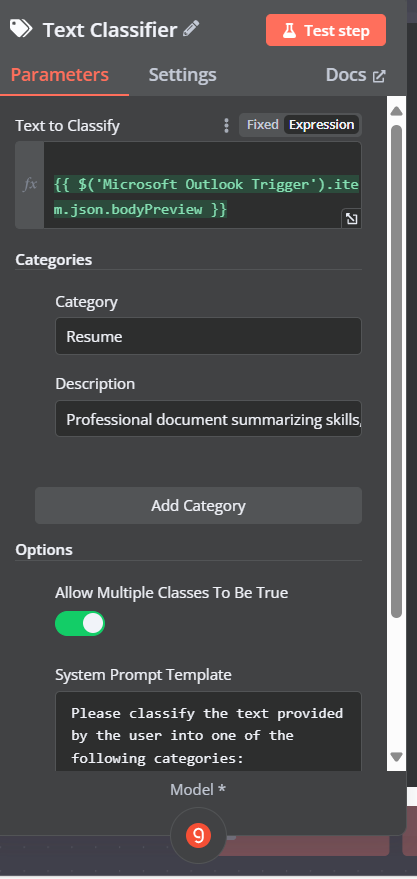Image resolution: width=417 pixels, height=879 pixels.
Task: Open the Parameters tab
Action: tap(60, 75)
